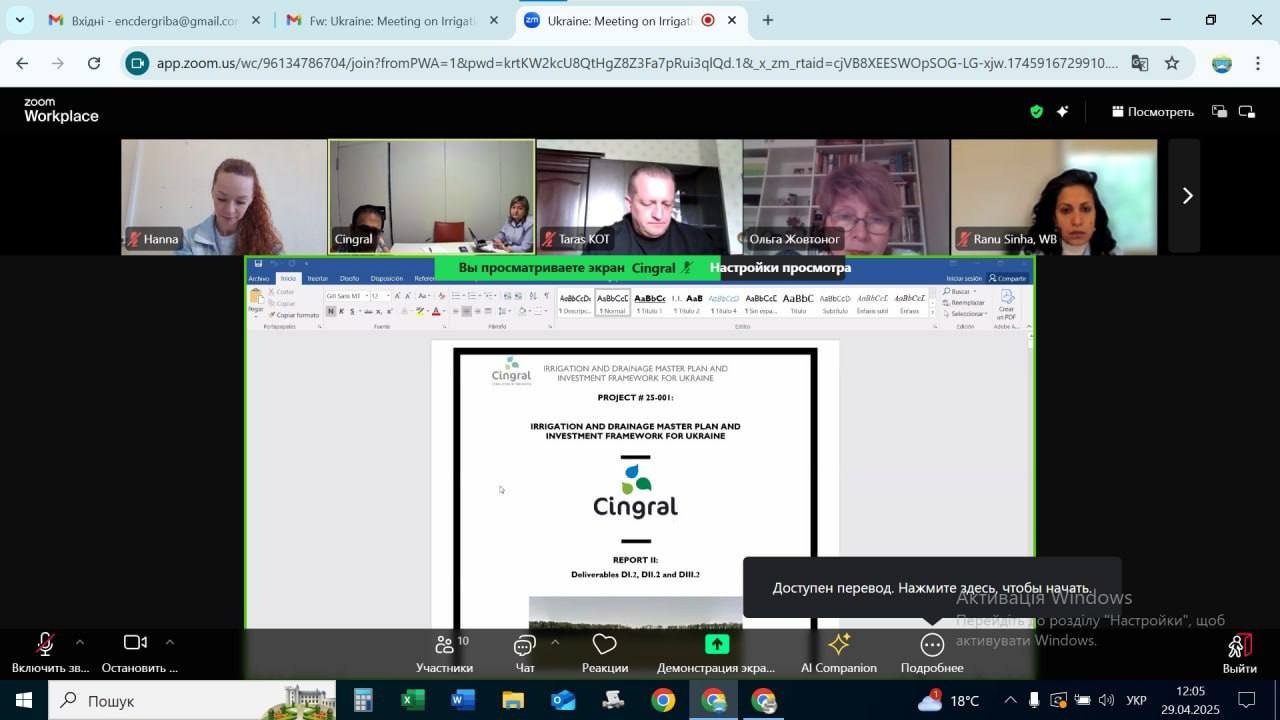Open Word from taskbar
1280x720 pixels.
[x=463, y=700]
